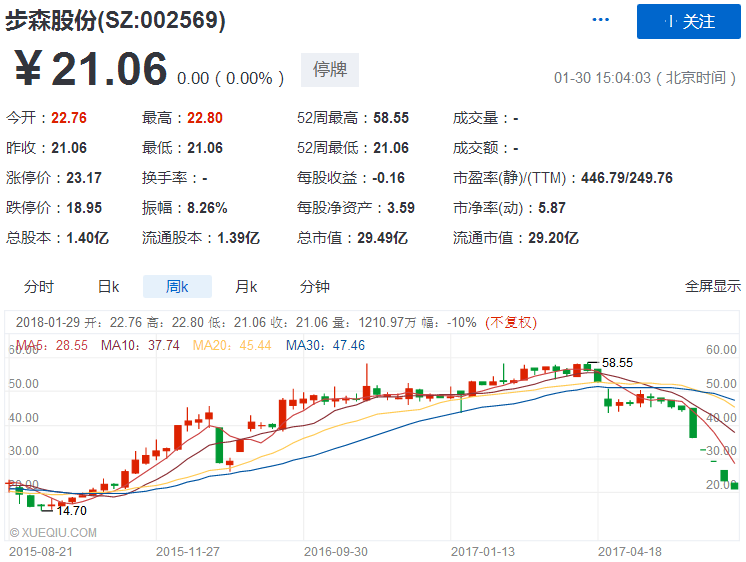
Task: Switch to the 月k chart tab
Action: (246, 286)
